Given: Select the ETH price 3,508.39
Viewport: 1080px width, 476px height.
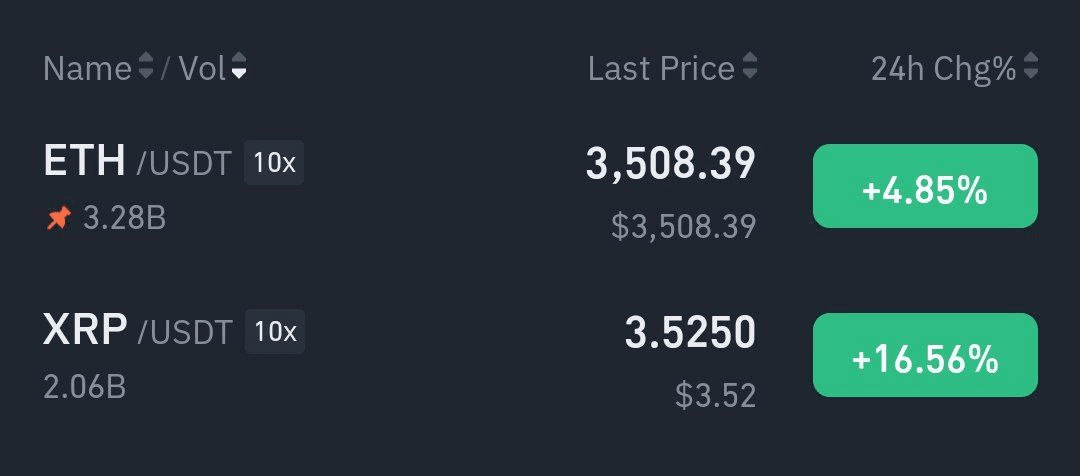Looking at the screenshot, I should click(671, 164).
